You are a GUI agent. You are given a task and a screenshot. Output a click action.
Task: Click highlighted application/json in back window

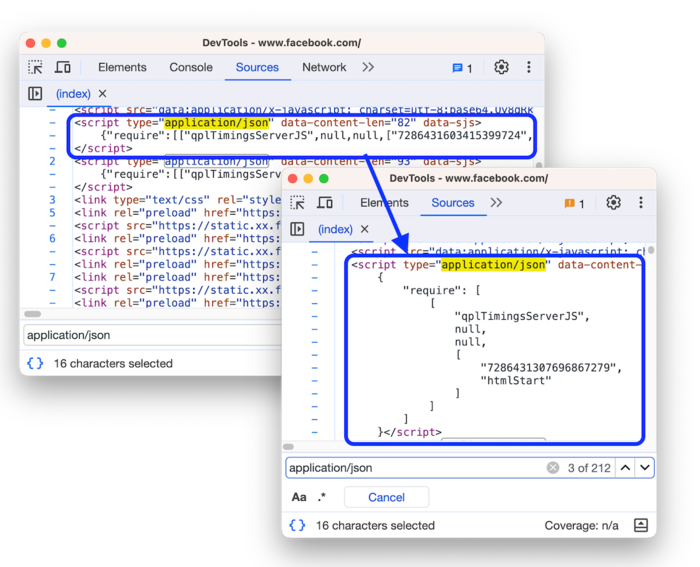[x=217, y=122]
